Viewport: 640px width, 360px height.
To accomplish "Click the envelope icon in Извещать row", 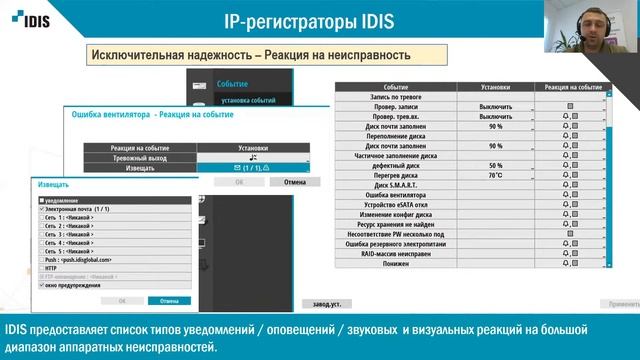I will coord(237,168).
